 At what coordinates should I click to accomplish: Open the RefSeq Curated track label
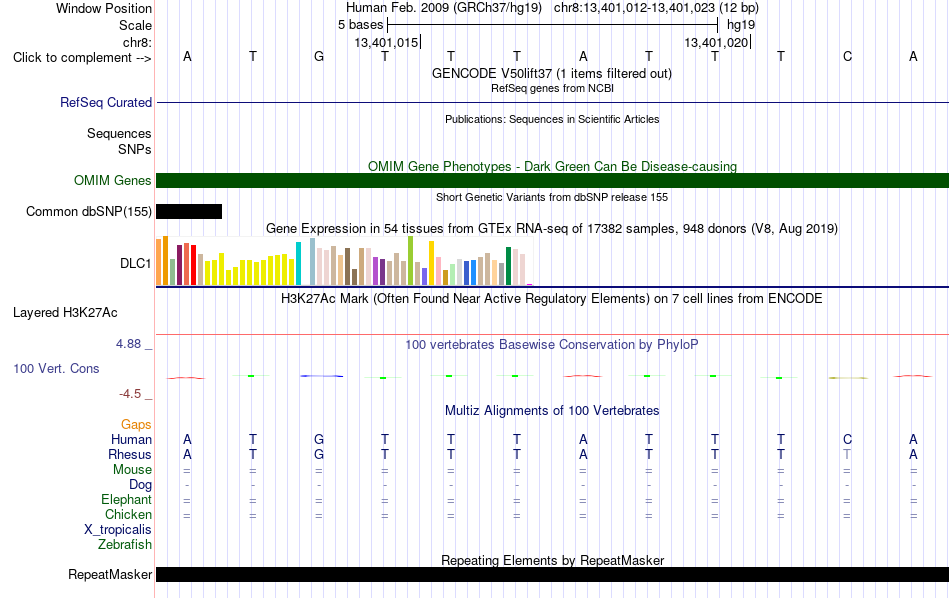106,102
